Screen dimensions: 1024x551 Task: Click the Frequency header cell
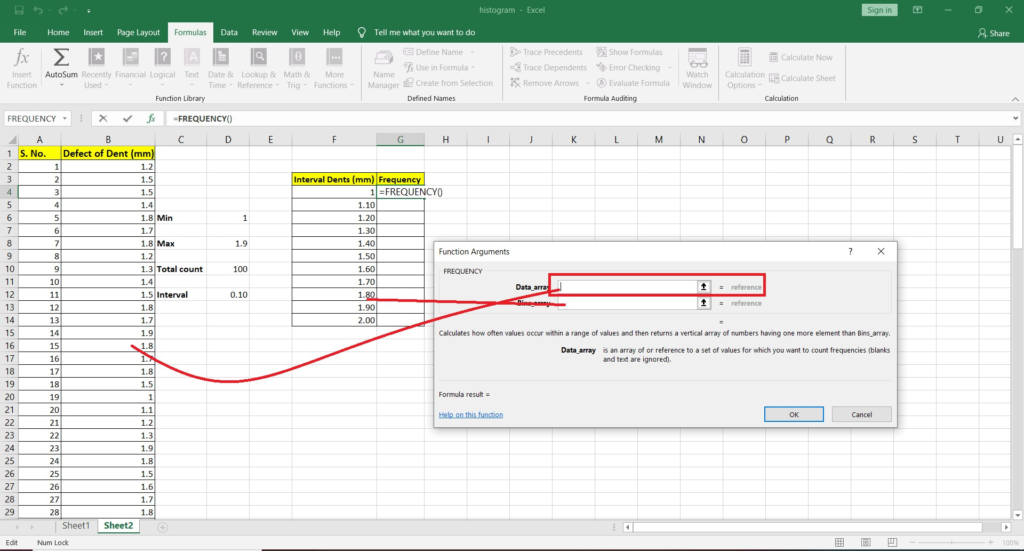(400, 179)
